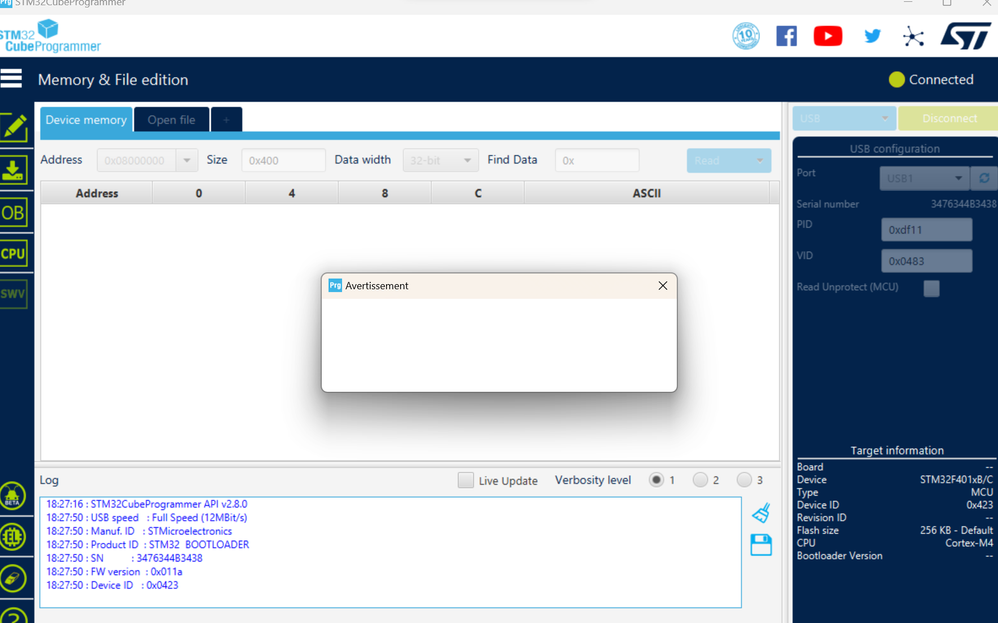
Task: Switch to the Device memory tab
Action: [x=86, y=120]
